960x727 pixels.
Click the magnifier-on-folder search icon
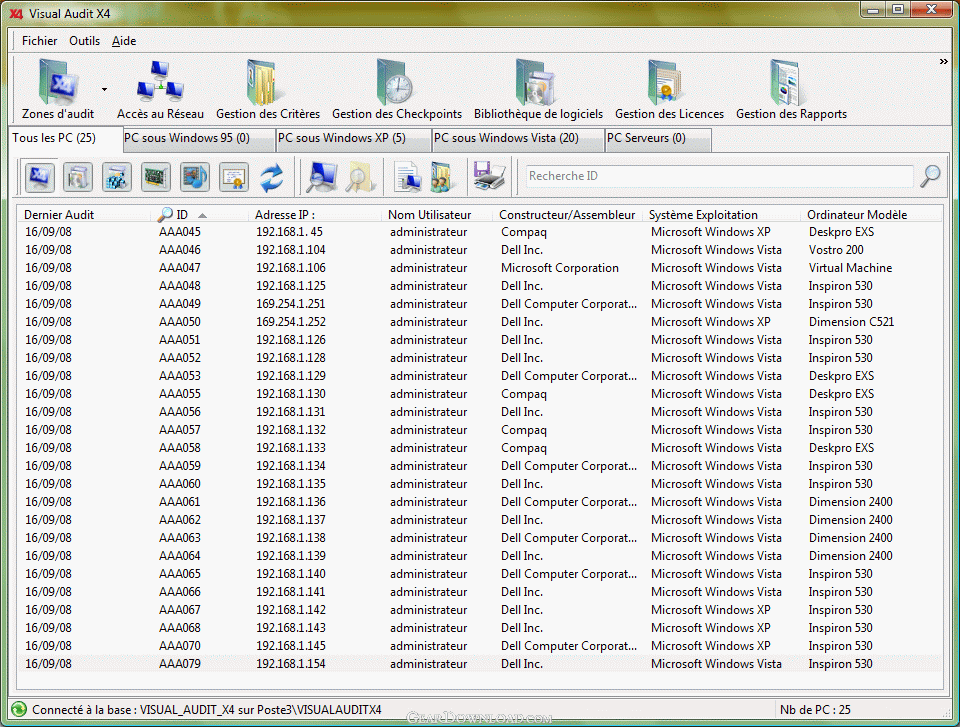pyautogui.click(x=360, y=177)
